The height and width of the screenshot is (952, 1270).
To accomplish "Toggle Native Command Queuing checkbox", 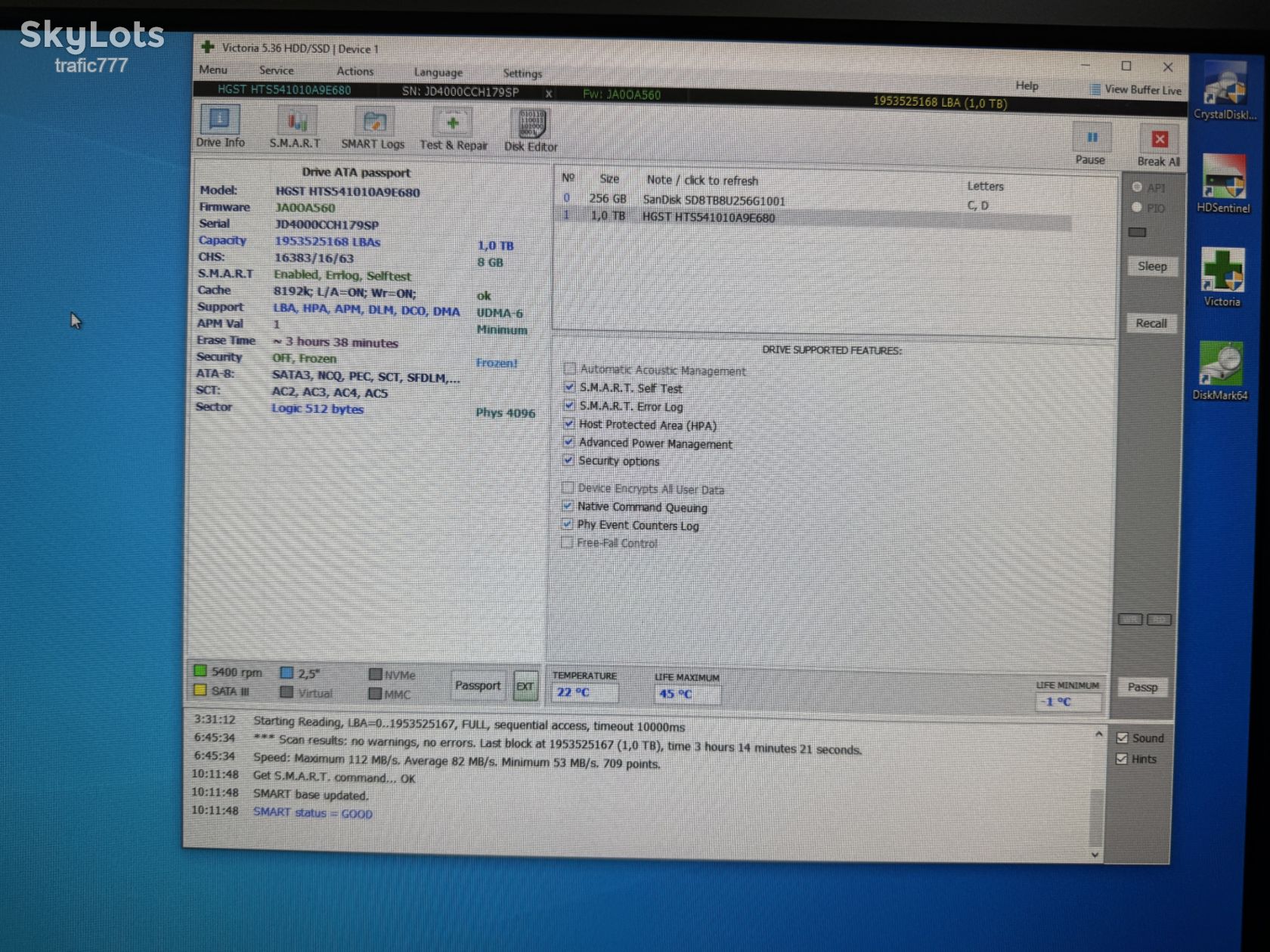I will coord(568,505).
